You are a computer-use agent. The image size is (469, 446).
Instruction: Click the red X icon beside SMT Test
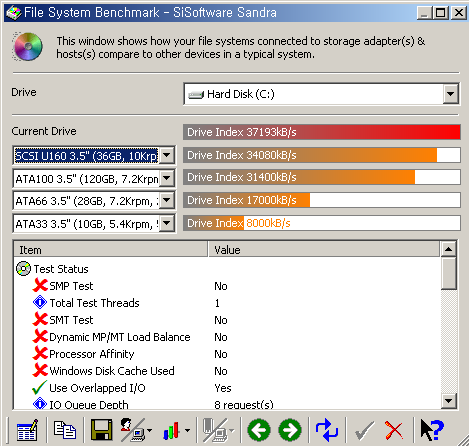click(40, 319)
